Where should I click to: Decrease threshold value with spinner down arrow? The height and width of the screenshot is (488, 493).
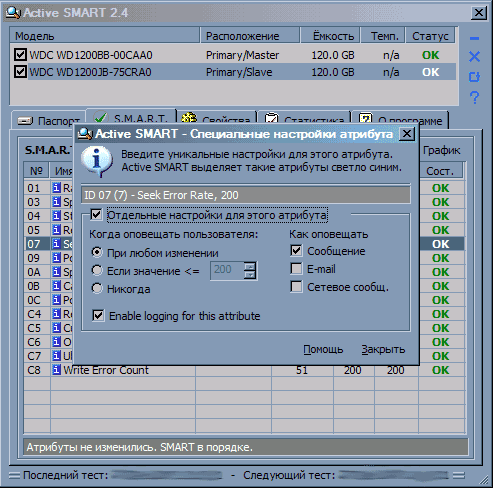(x=249, y=274)
